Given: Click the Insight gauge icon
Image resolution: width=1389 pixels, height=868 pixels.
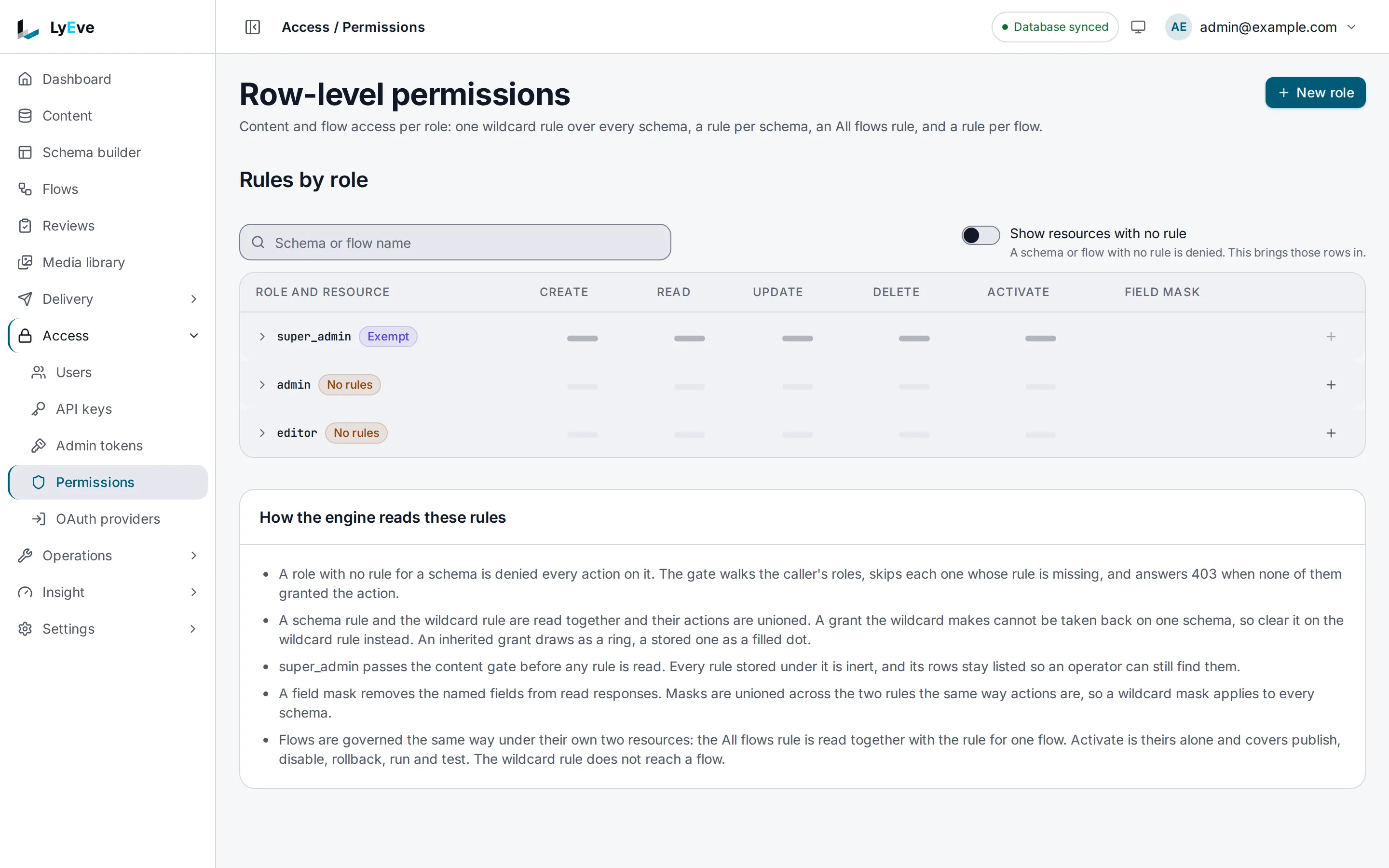Looking at the screenshot, I should (x=25, y=593).
